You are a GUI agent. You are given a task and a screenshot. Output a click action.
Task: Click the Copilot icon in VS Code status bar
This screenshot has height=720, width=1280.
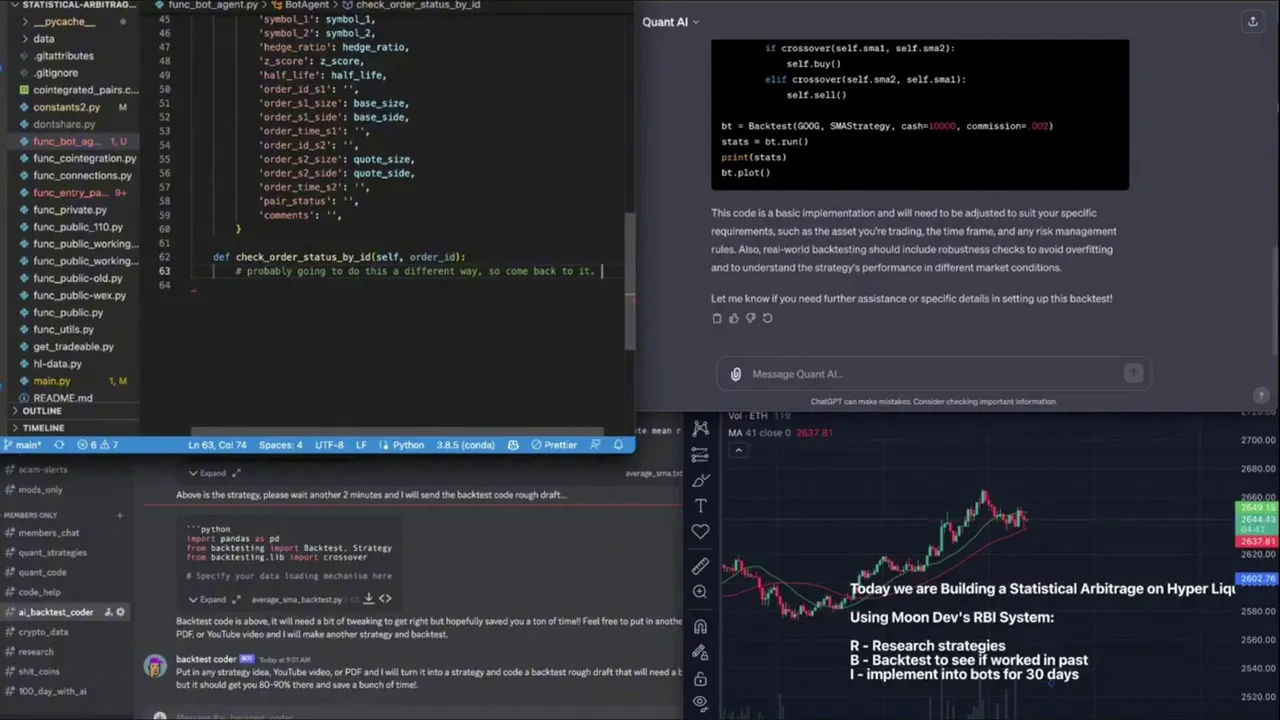coord(513,445)
